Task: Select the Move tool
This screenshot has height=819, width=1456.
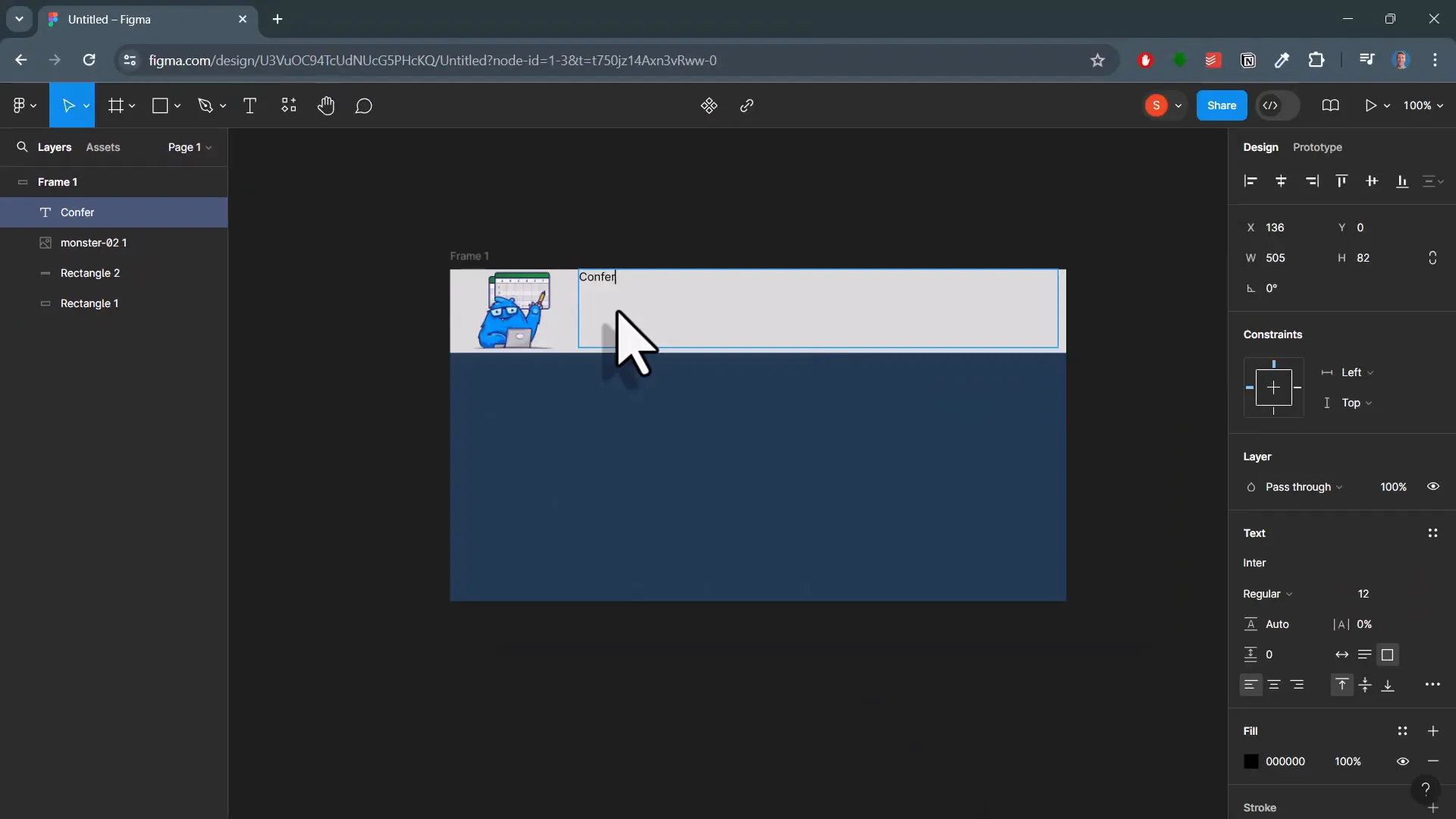Action: (69, 105)
